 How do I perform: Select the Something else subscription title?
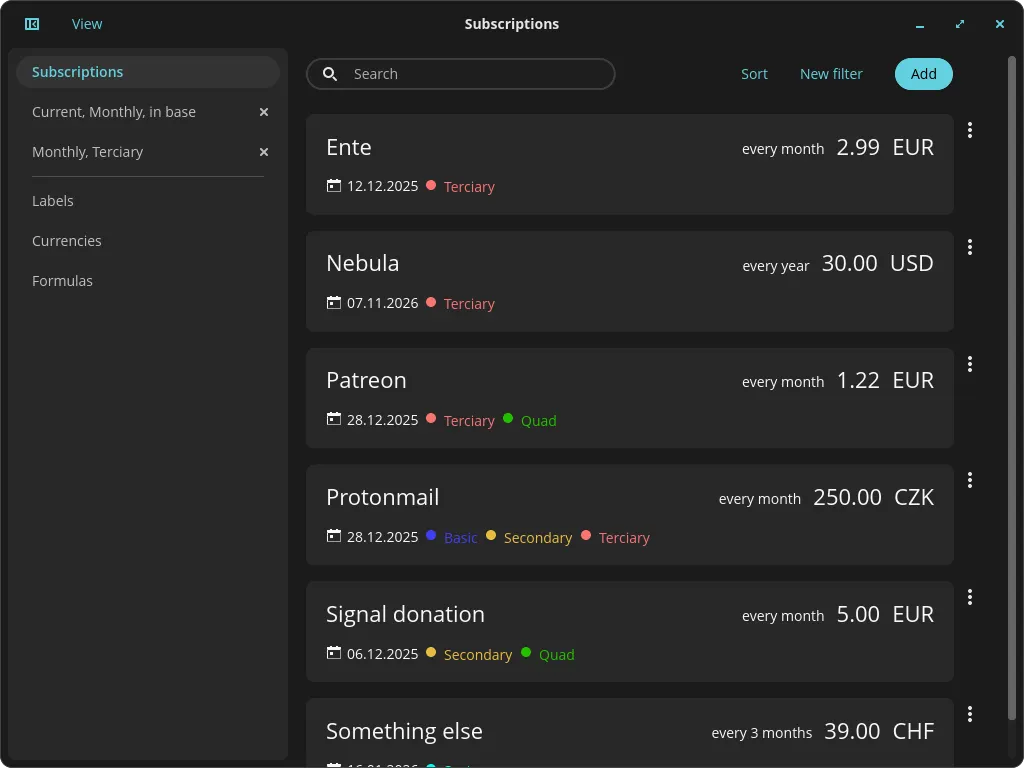coord(404,731)
